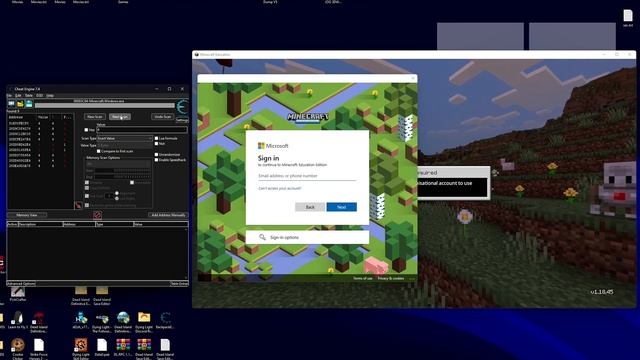640x360 pixels.
Task: Click the Next Scan button
Action: pyautogui.click(x=120, y=117)
